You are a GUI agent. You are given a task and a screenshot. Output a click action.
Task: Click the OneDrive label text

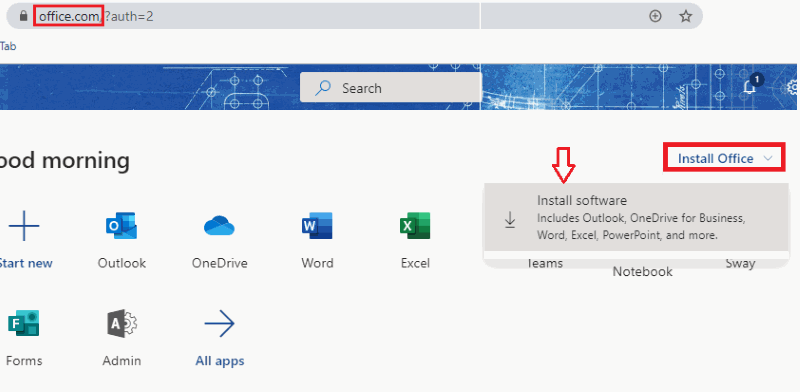click(x=219, y=263)
